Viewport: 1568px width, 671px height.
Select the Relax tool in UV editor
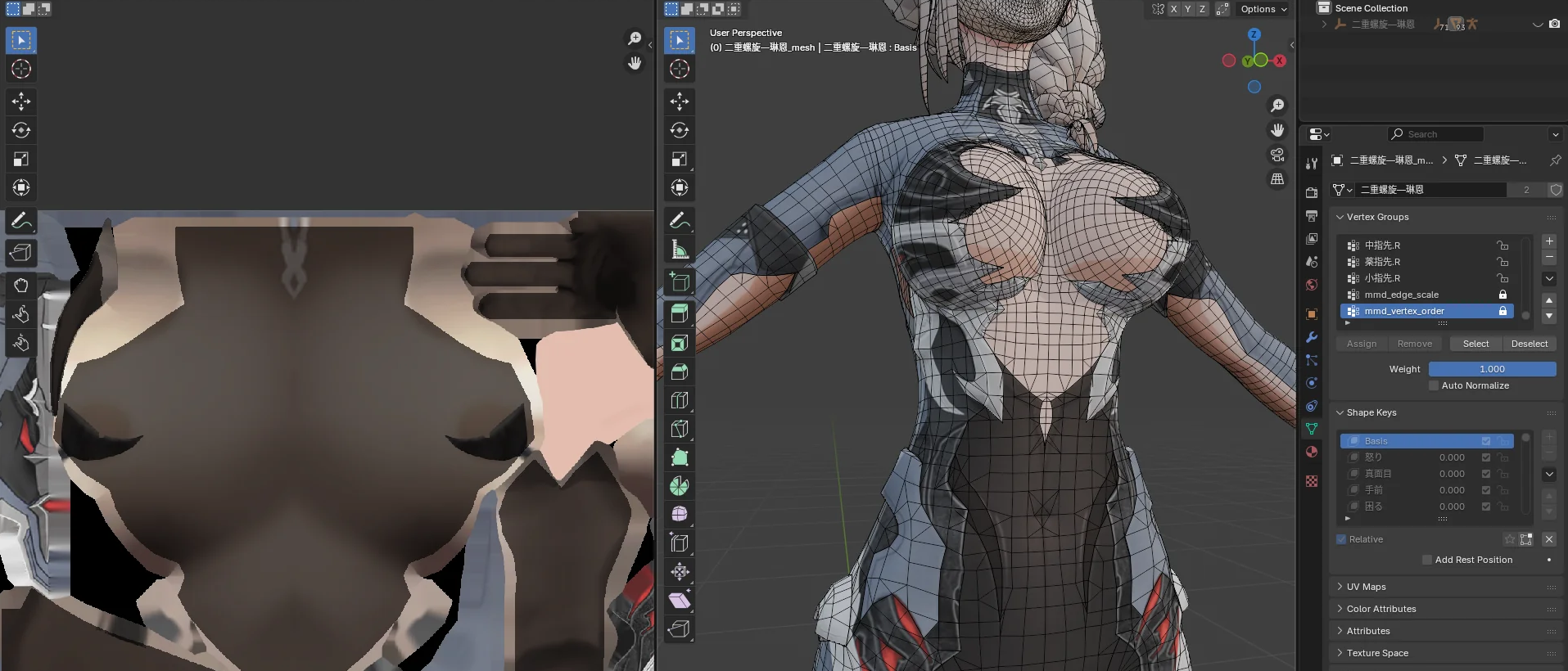click(21, 314)
